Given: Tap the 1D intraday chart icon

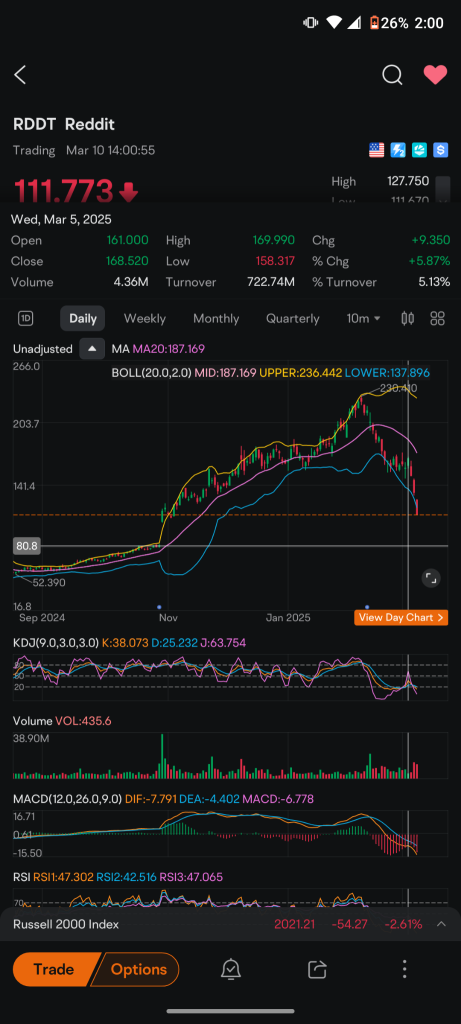Looking at the screenshot, I should [26, 319].
